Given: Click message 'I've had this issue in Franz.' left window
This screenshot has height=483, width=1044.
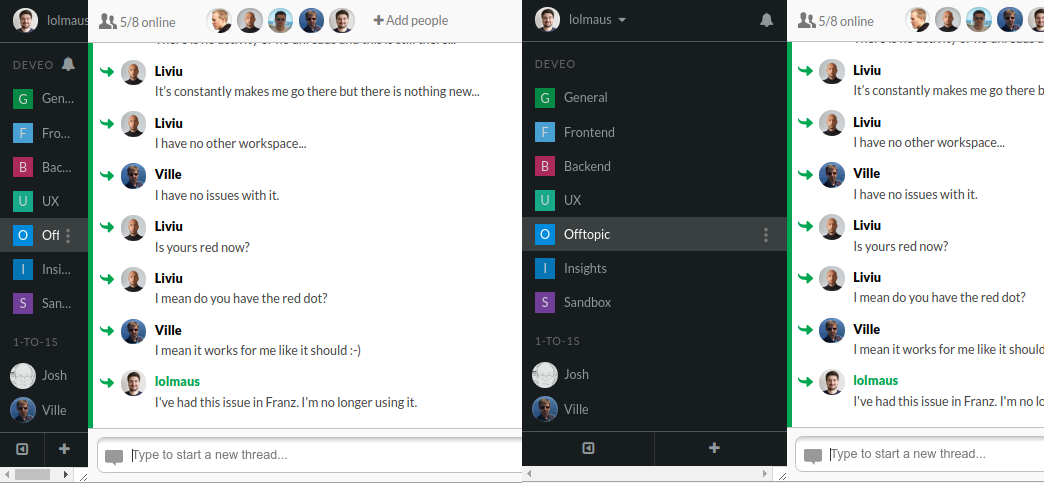Looking at the screenshot, I should pos(286,402).
